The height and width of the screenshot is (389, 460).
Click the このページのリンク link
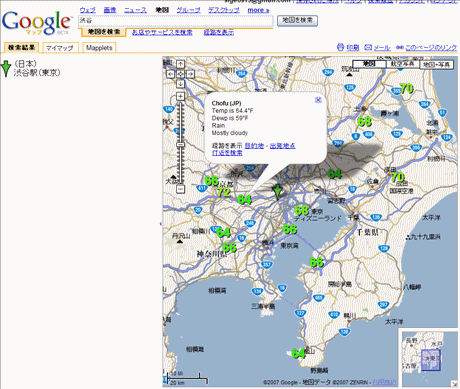pyautogui.click(x=431, y=48)
